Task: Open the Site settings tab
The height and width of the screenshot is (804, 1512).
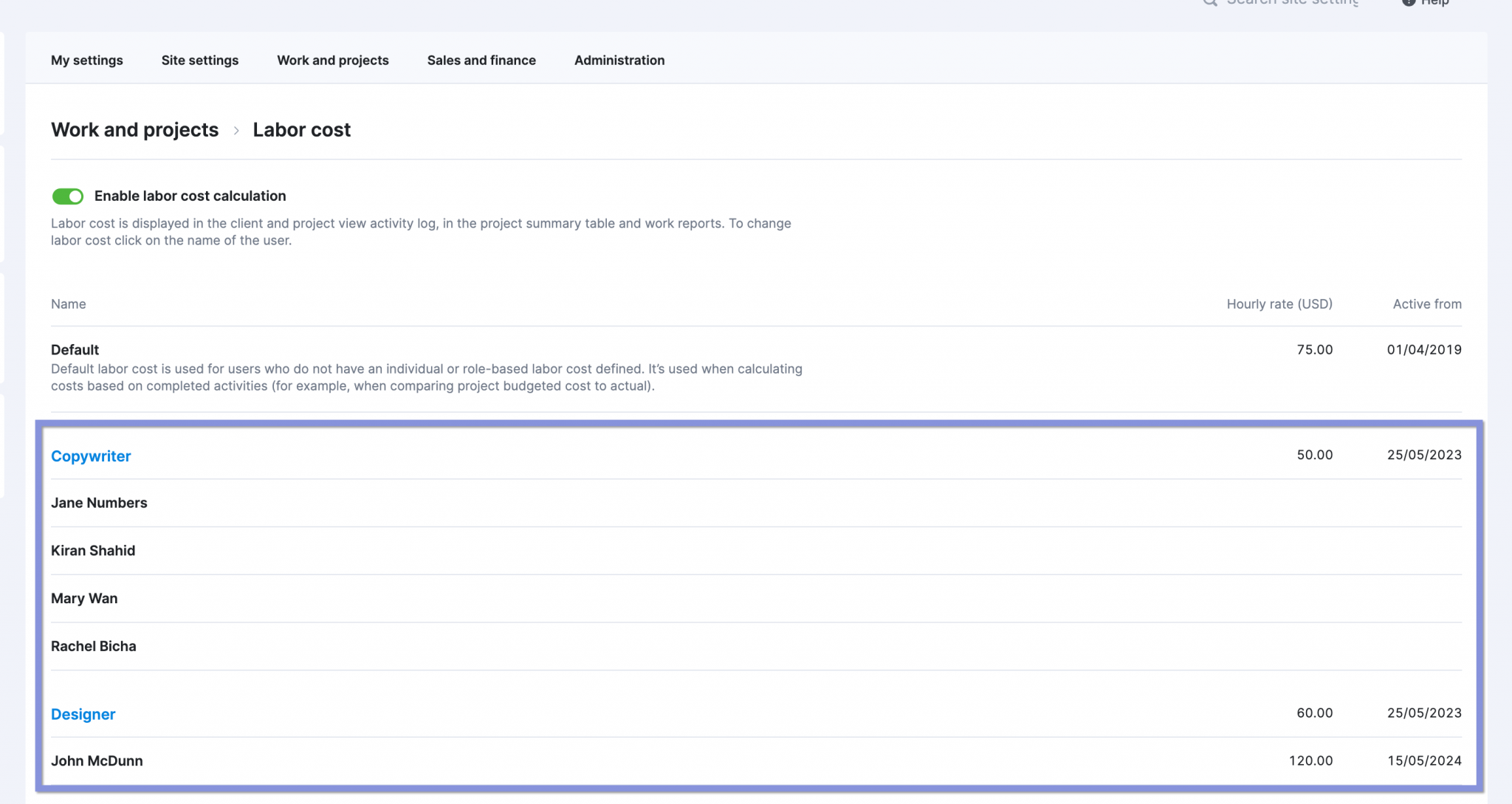Action: [x=199, y=61]
